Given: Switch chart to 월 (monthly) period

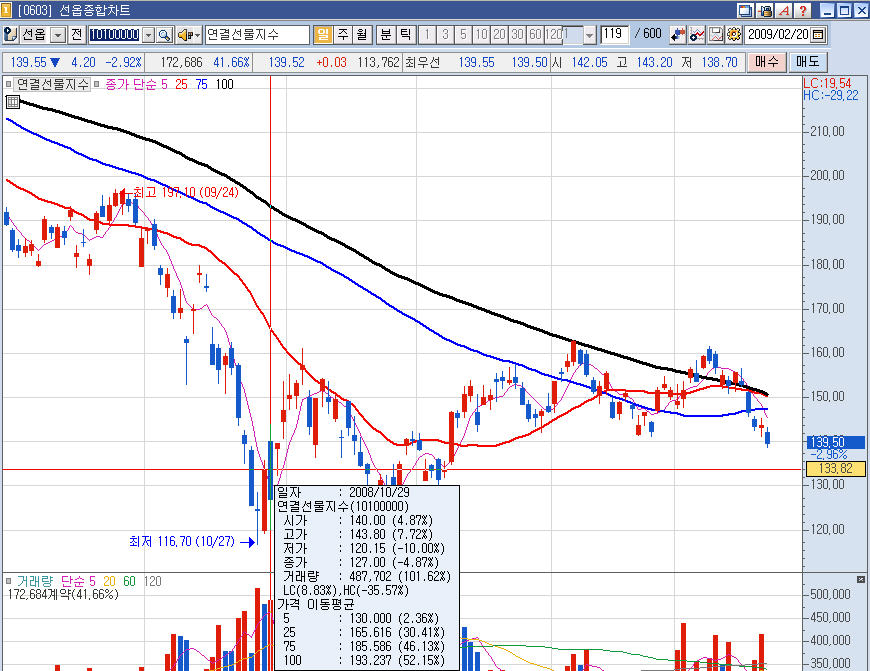Looking at the screenshot, I should [x=361, y=35].
